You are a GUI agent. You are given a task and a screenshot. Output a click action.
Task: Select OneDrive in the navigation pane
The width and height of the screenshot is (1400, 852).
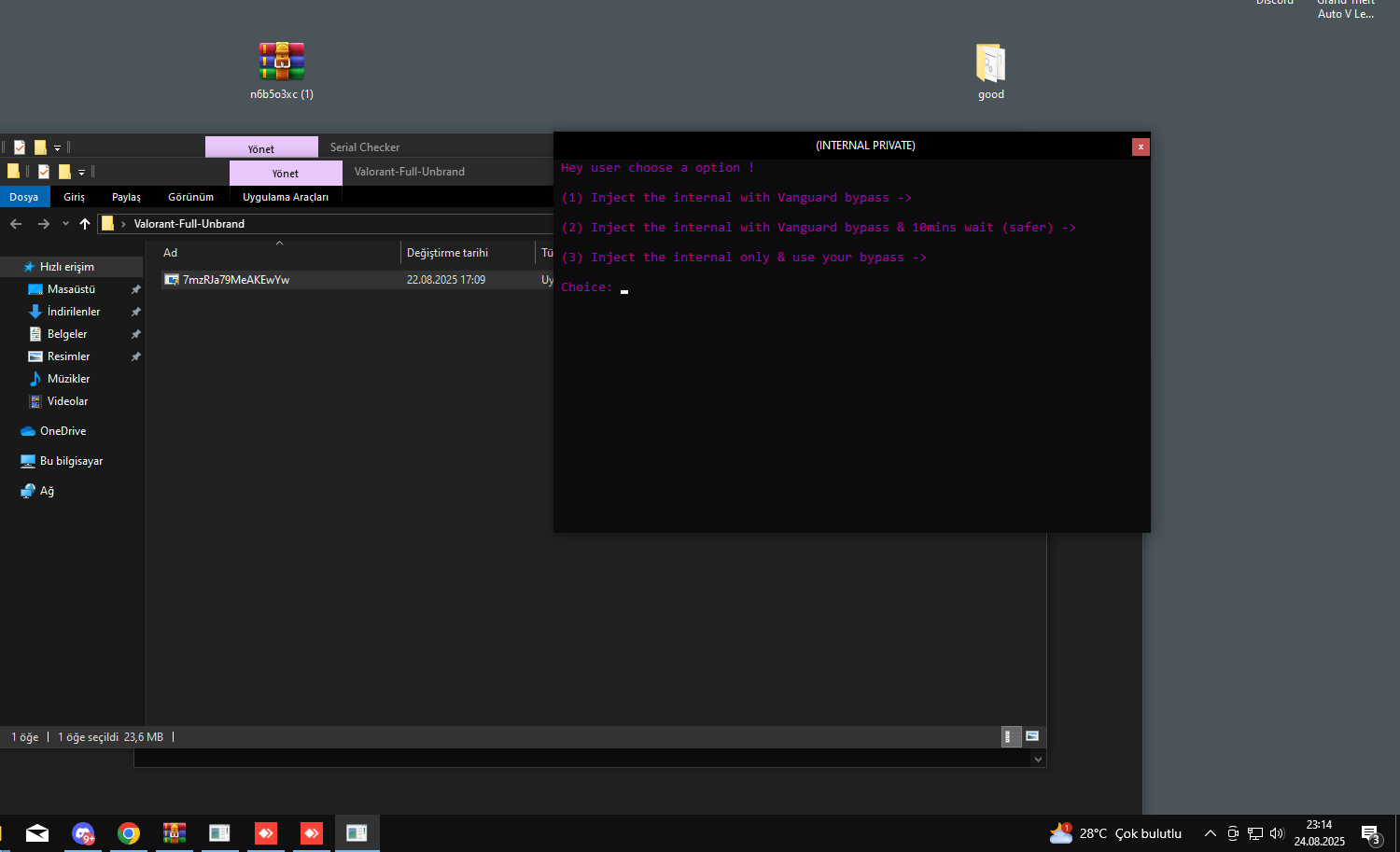(x=63, y=431)
